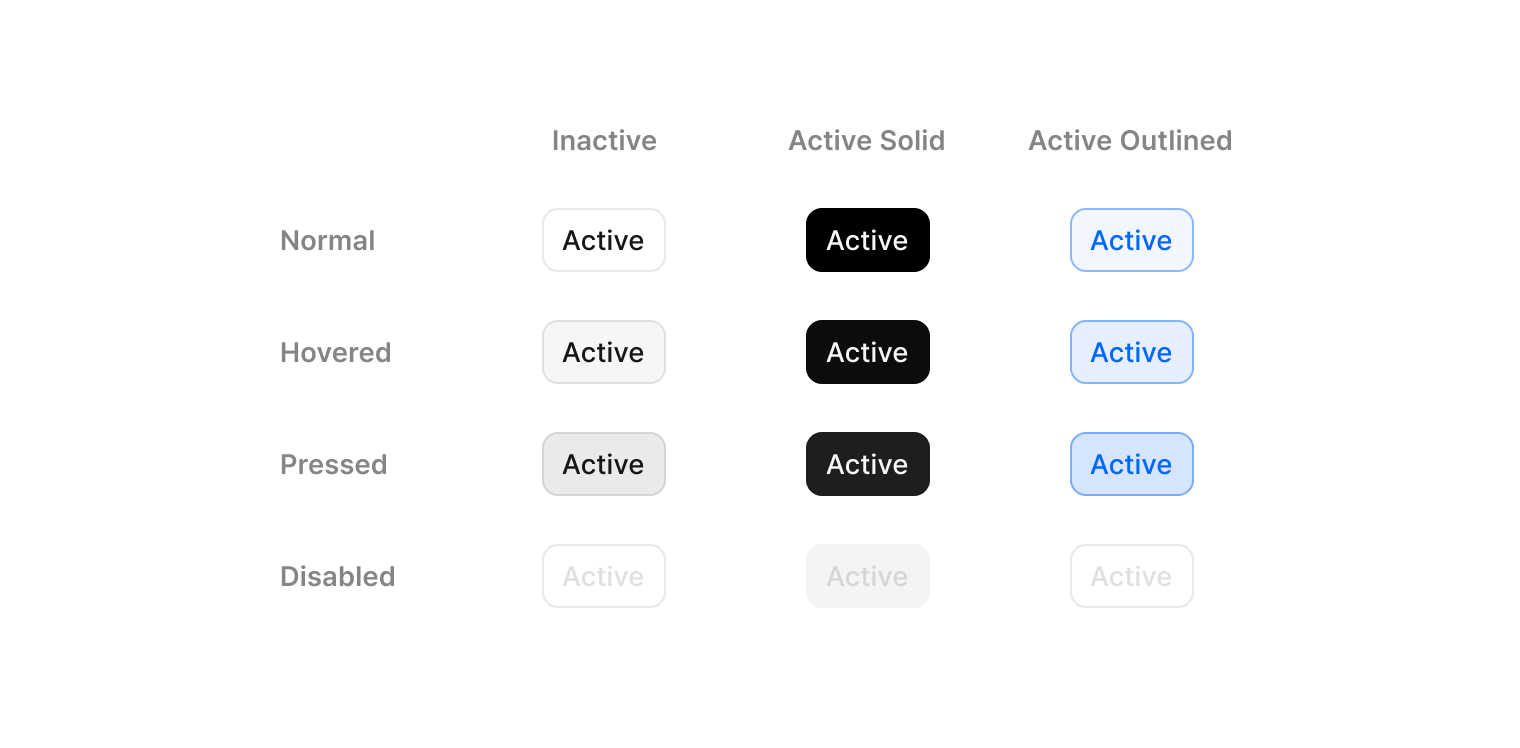Image resolution: width=1520 pixels, height=748 pixels.
Task: Click the Inactive column header
Action: pos(604,141)
